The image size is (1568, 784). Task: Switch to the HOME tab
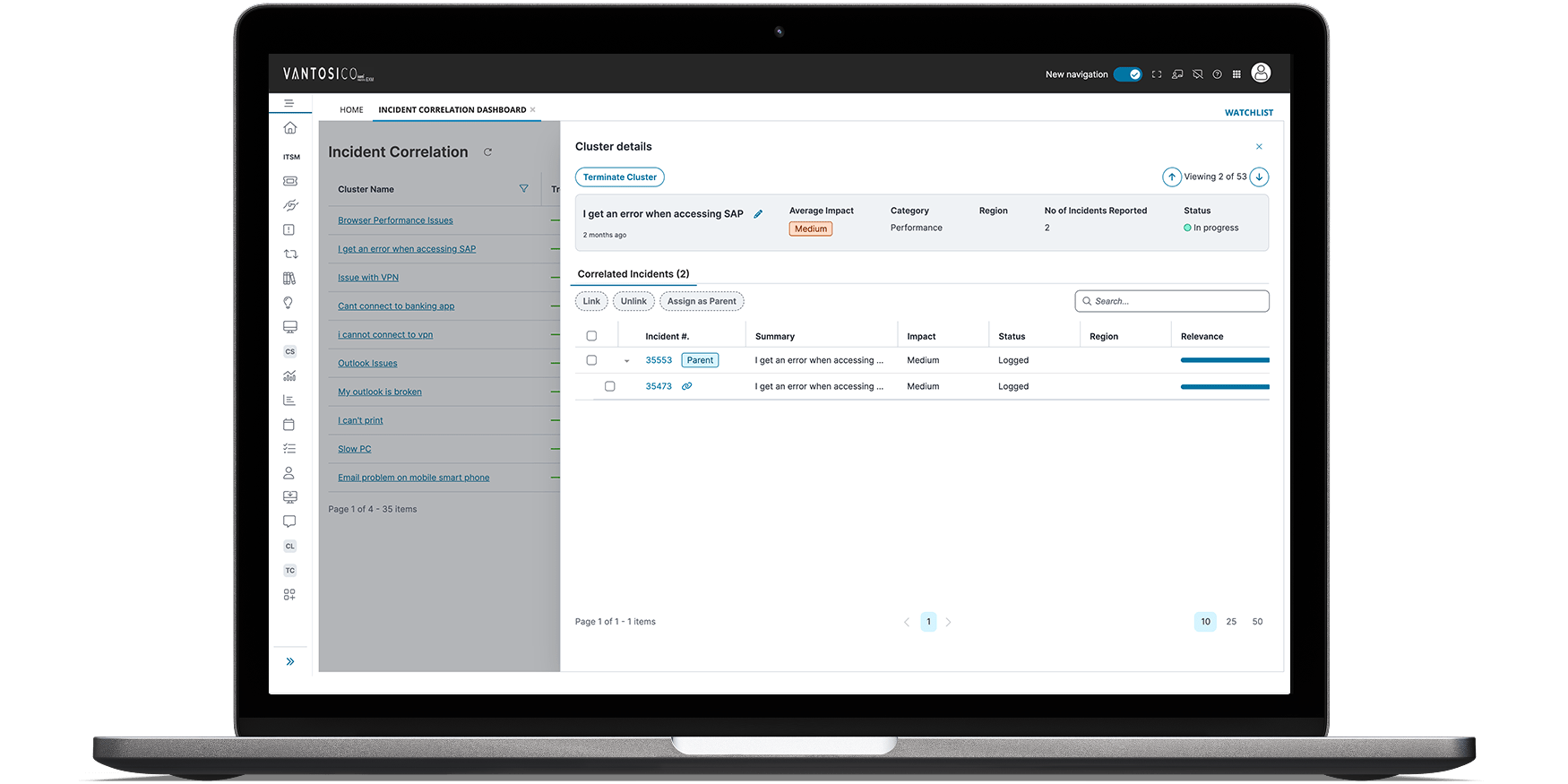[351, 110]
